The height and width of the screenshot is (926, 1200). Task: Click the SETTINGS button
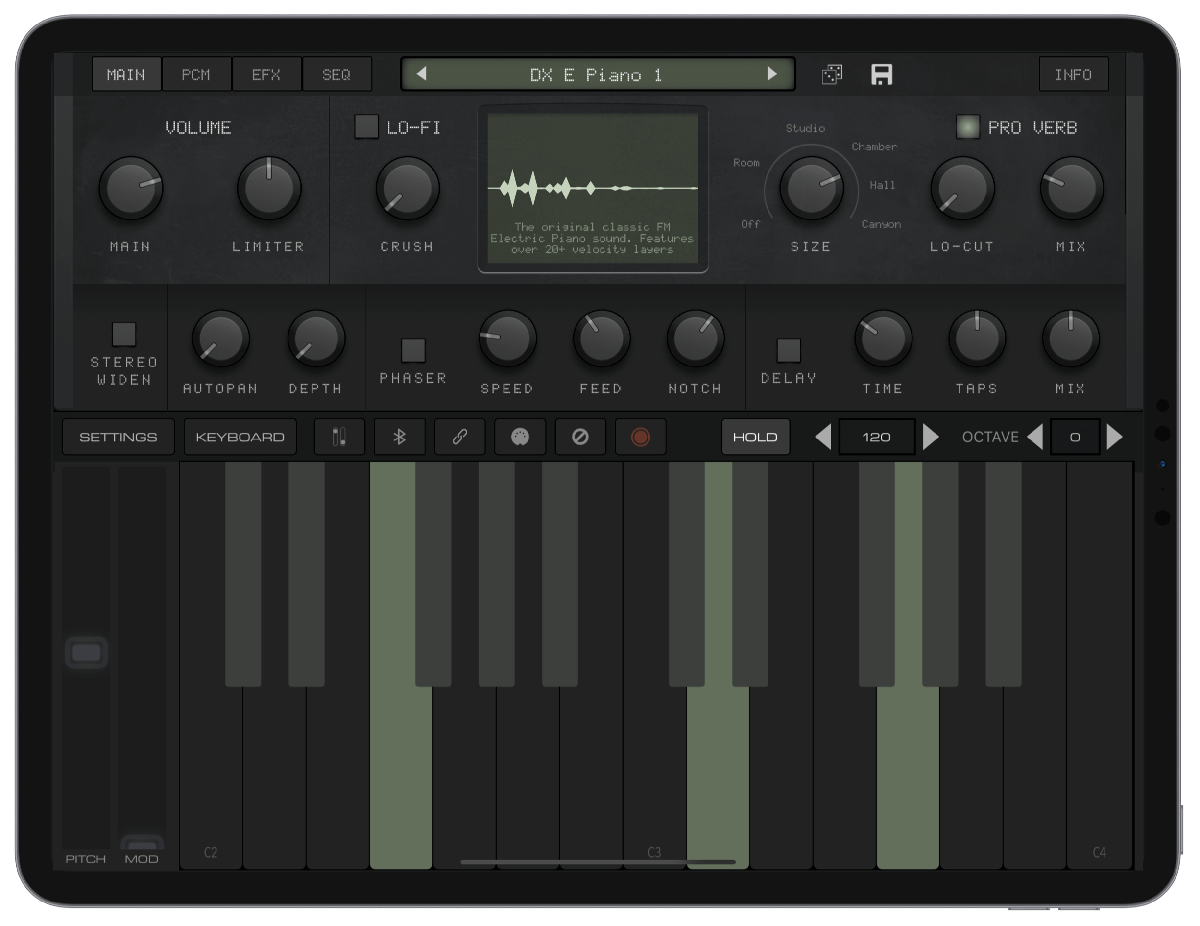pos(118,437)
